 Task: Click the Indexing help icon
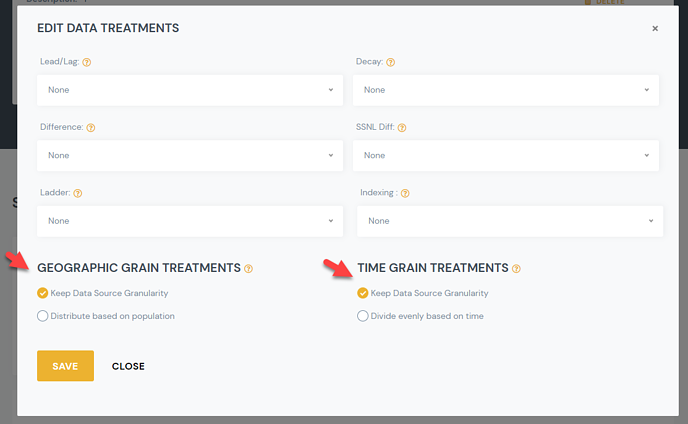(x=405, y=193)
